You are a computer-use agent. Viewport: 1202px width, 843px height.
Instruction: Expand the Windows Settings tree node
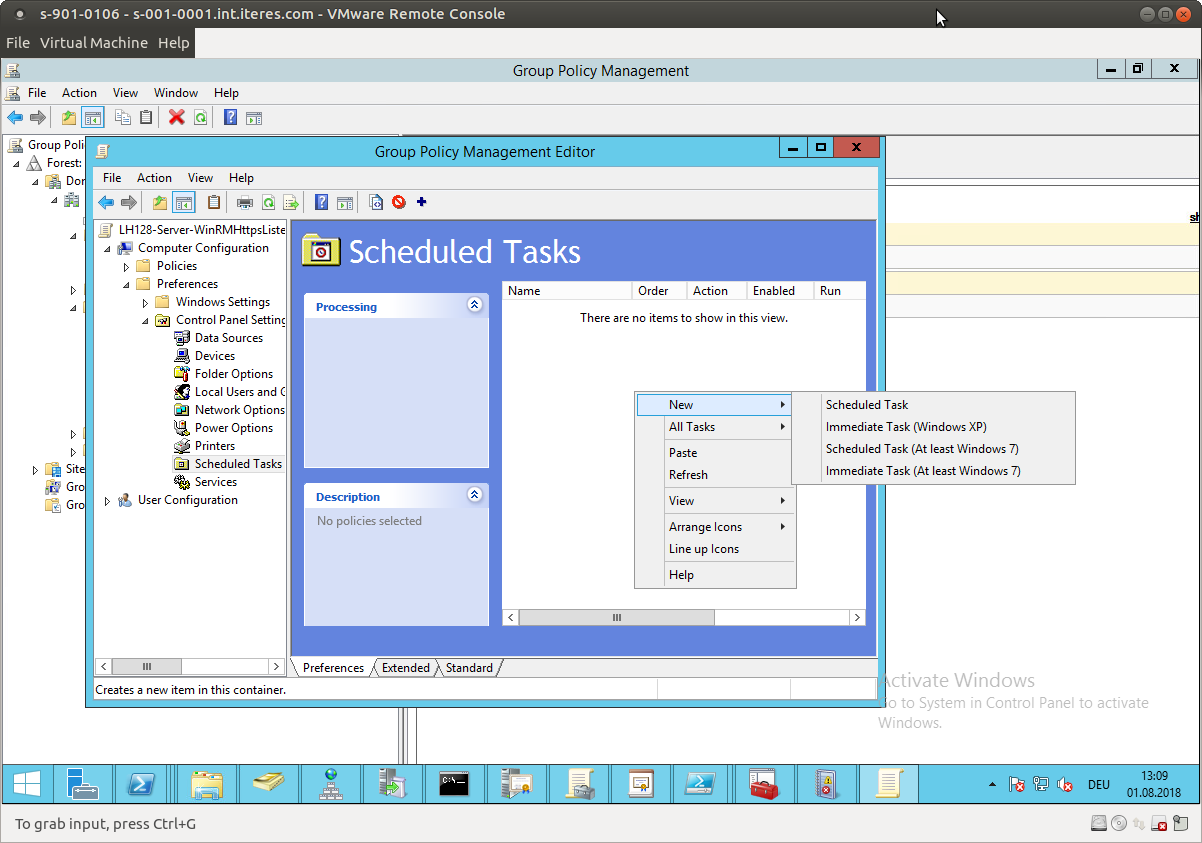pyautogui.click(x=146, y=302)
